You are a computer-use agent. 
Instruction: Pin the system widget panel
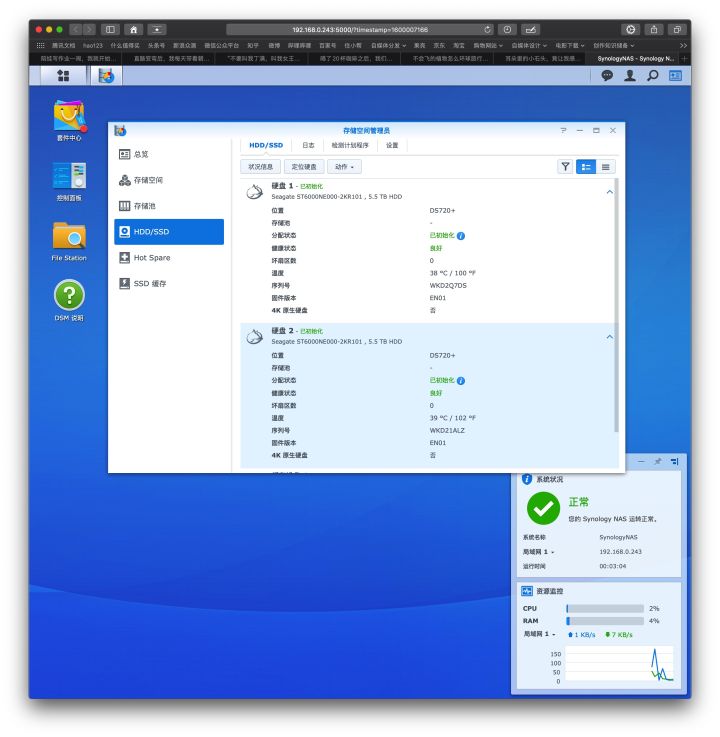[657, 462]
